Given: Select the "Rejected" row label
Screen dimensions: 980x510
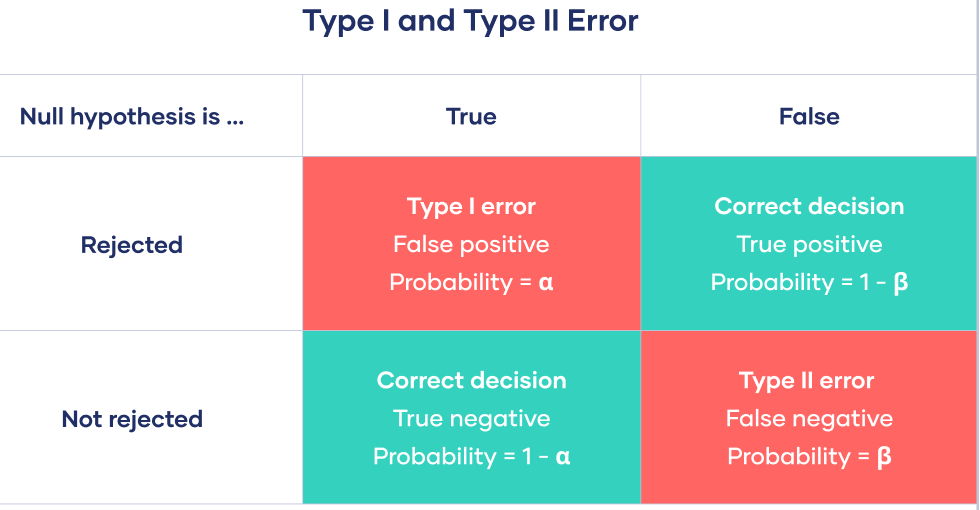Looking at the screenshot, I should tap(131, 245).
